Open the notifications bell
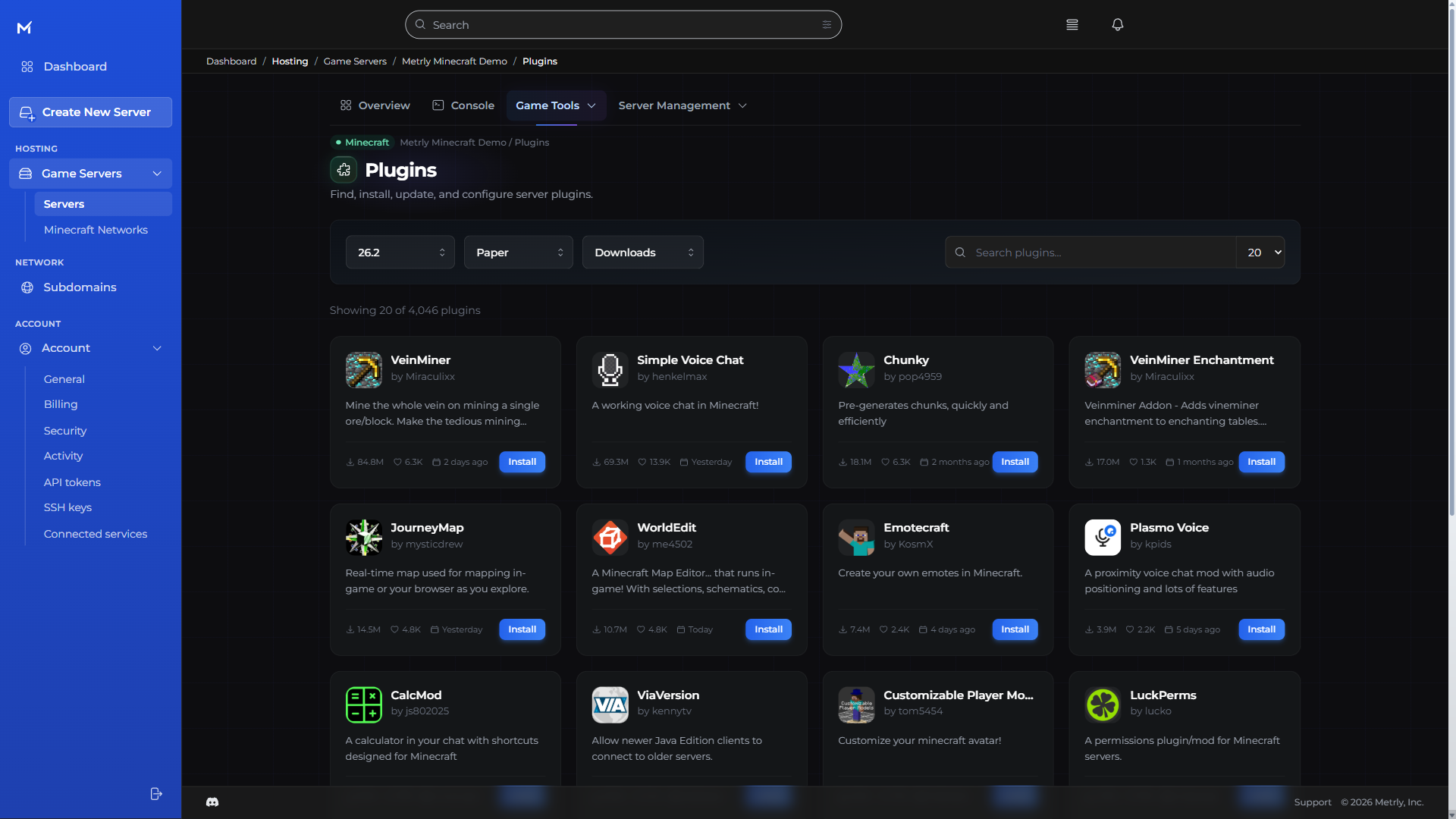The image size is (1456, 819). click(x=1117, y=25)
